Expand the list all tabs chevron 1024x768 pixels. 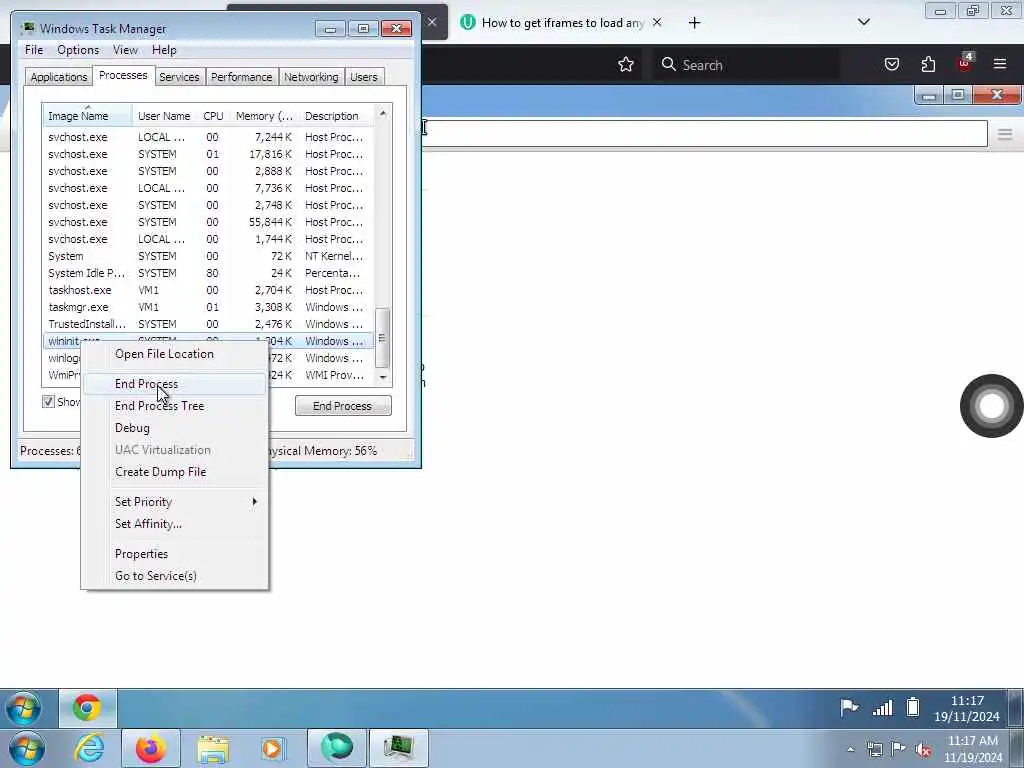pyautogui.click(x=863, y=22)
